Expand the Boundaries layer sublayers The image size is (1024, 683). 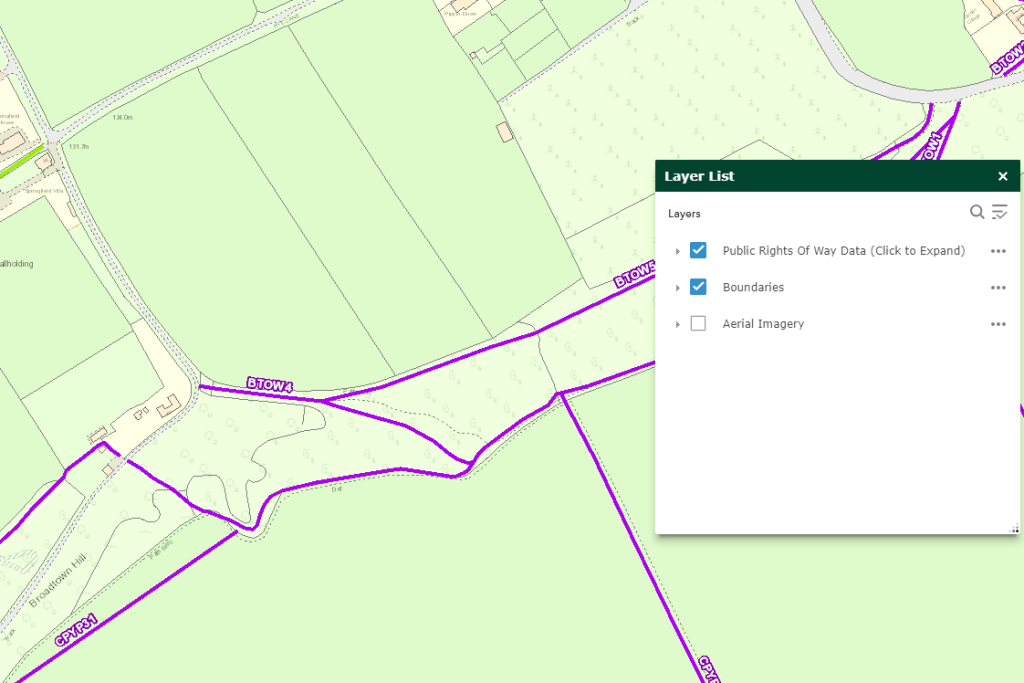(678, 287)
